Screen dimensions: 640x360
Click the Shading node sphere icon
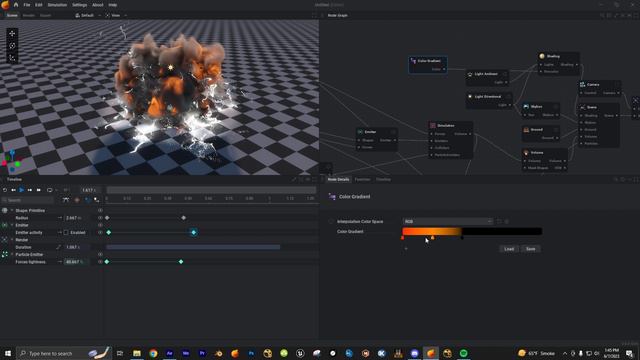click(542, 56)
